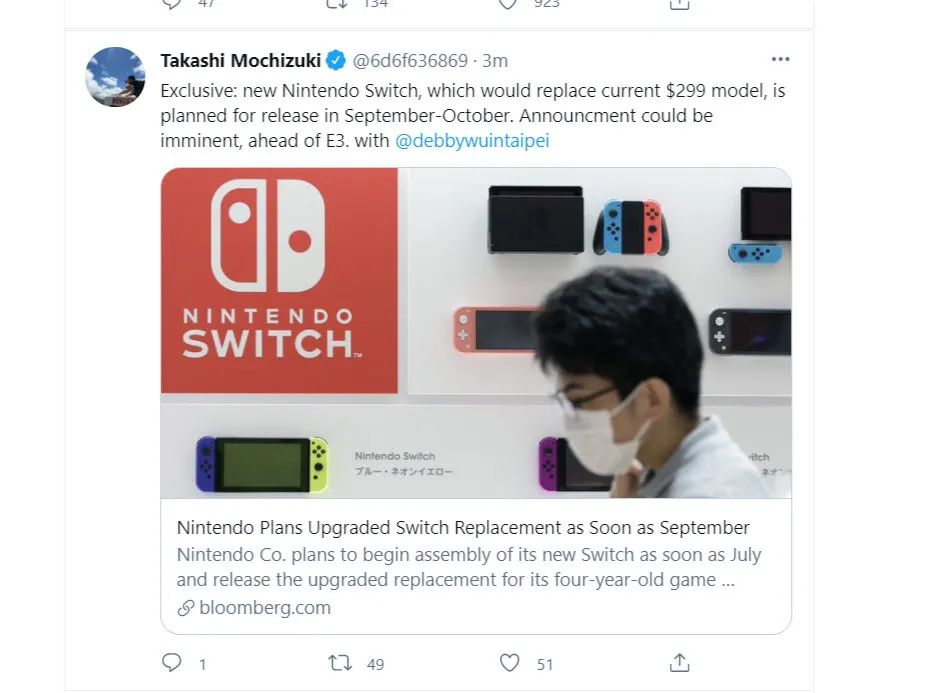Image resolution: width=938 pixels, height=693 pixels.
Task: Click the like count 51
Action: pyautogui.click(x=545, y=663)
